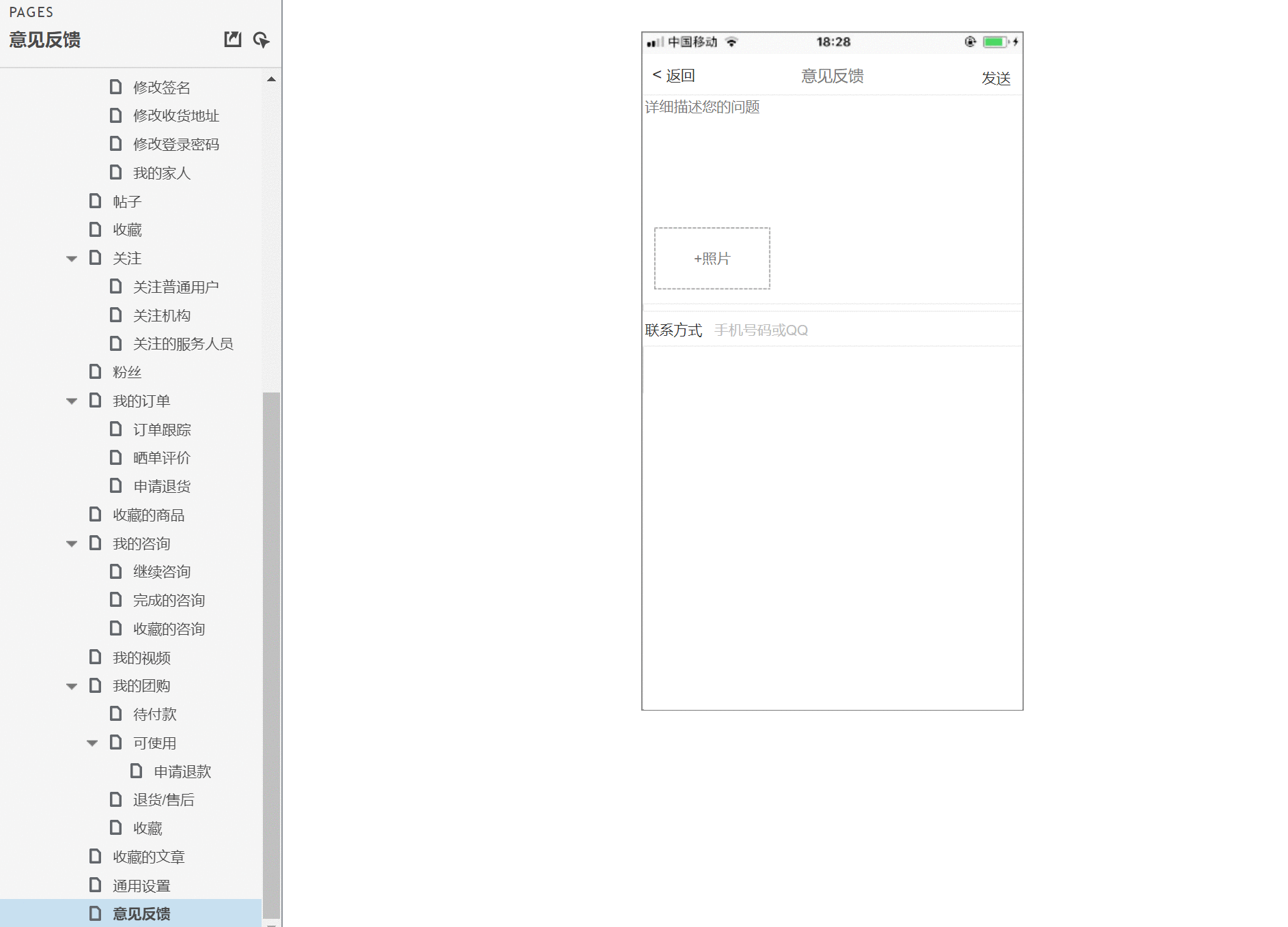Click the < 返回 back button
Image resolution: width=1288 pixels, height=927 pixels.
point(673,75)
